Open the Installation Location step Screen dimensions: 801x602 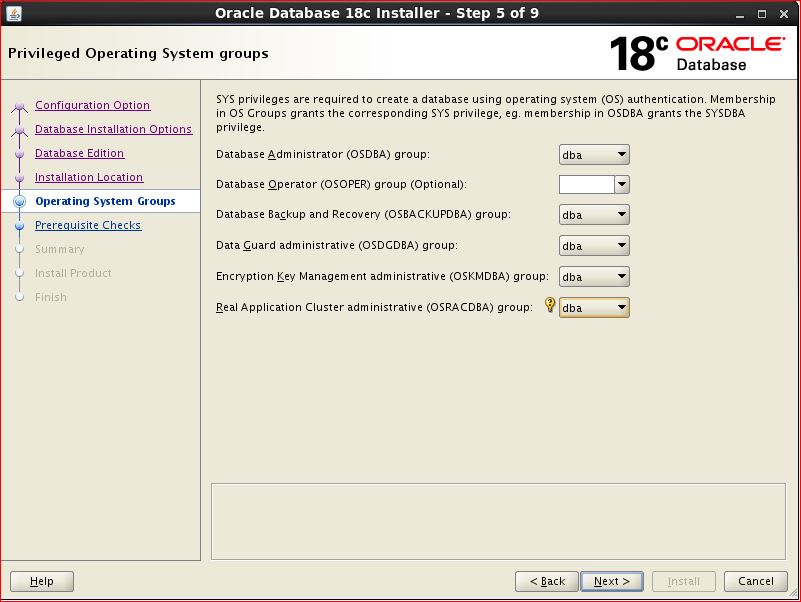pos(88,178)
